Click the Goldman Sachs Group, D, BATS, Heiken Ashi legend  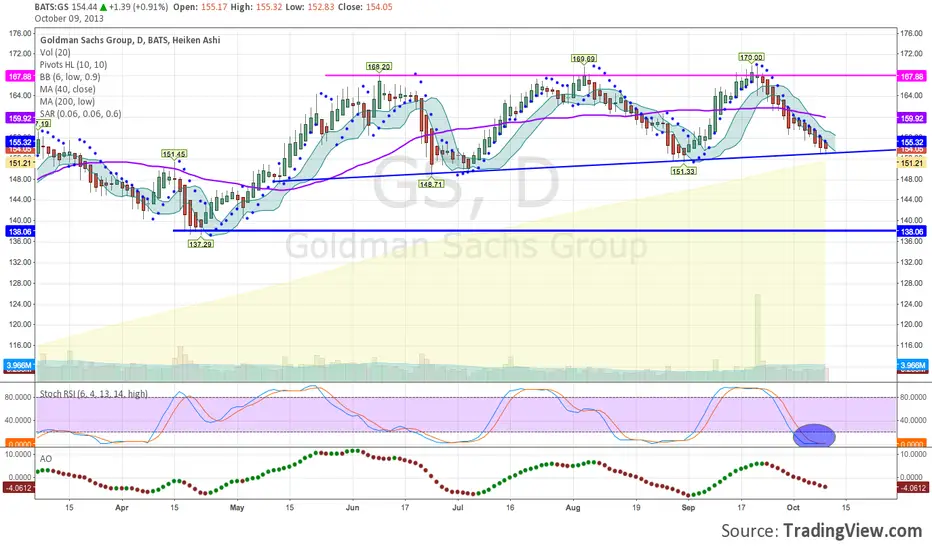click(130, 40)
